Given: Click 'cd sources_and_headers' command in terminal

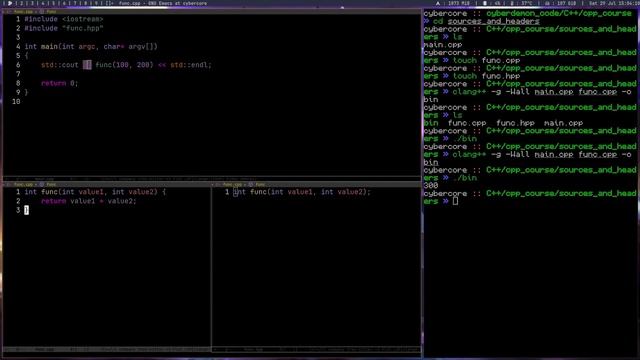Looking at the screenshot, I should tap(486, 21).
